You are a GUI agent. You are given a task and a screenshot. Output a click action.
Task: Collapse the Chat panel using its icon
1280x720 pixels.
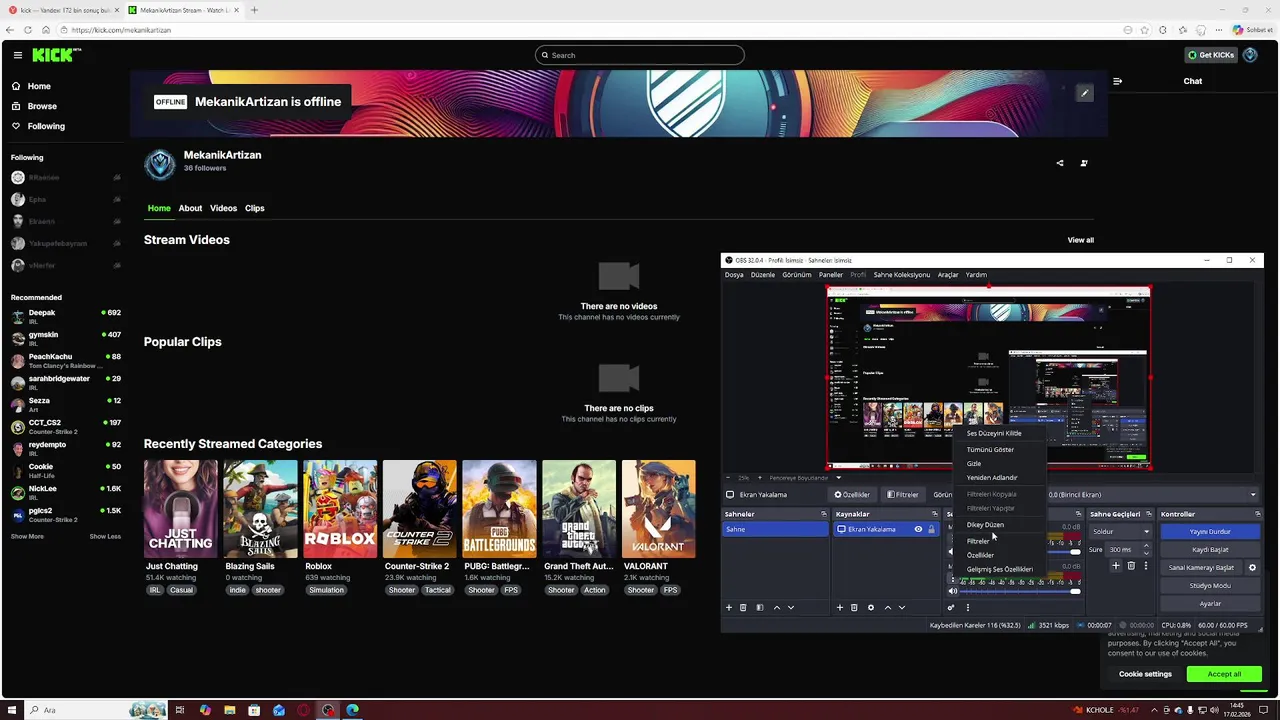1117,81
